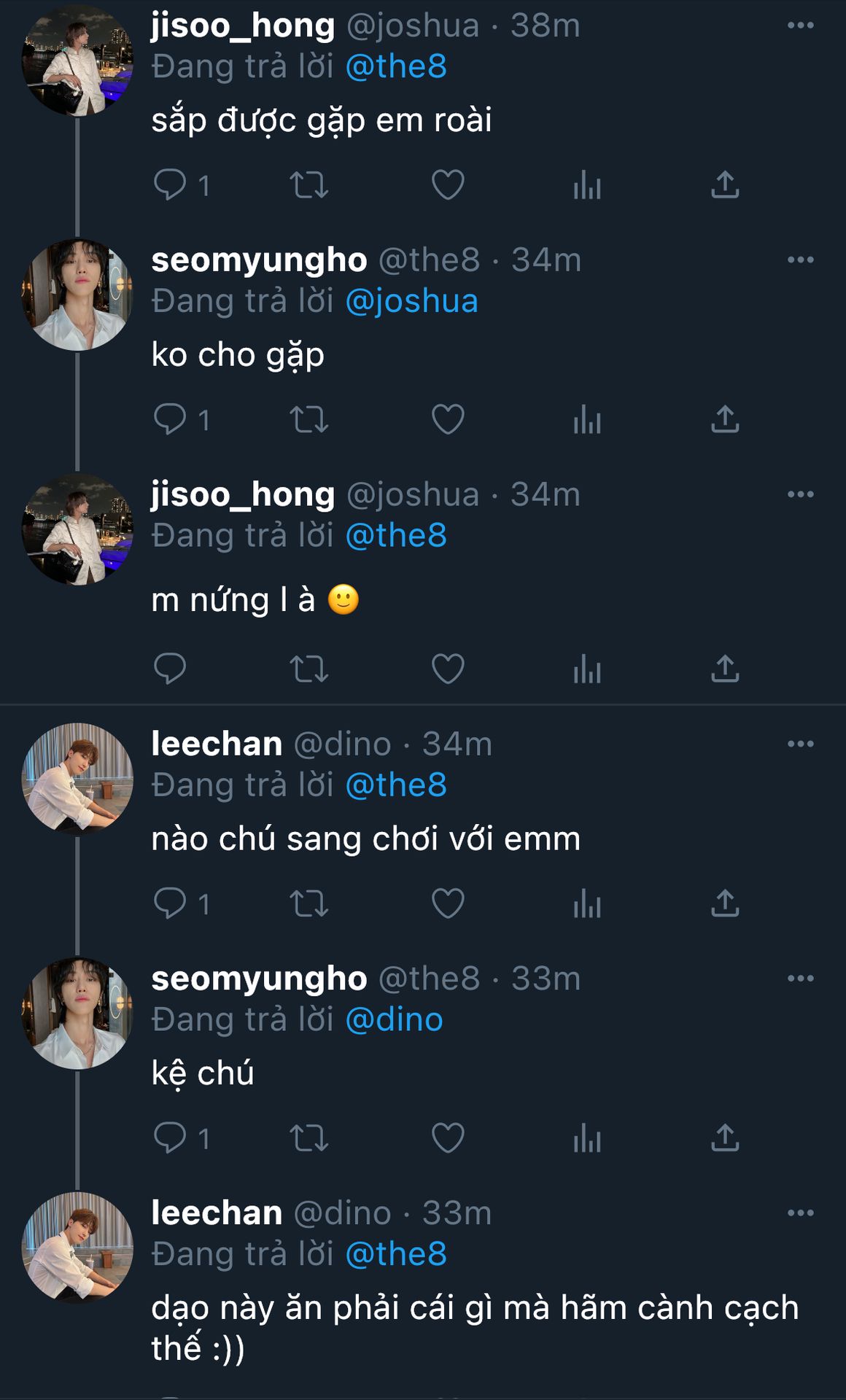
Task: Open @the8 mention in first tweet
Action: tap(396, 67)
